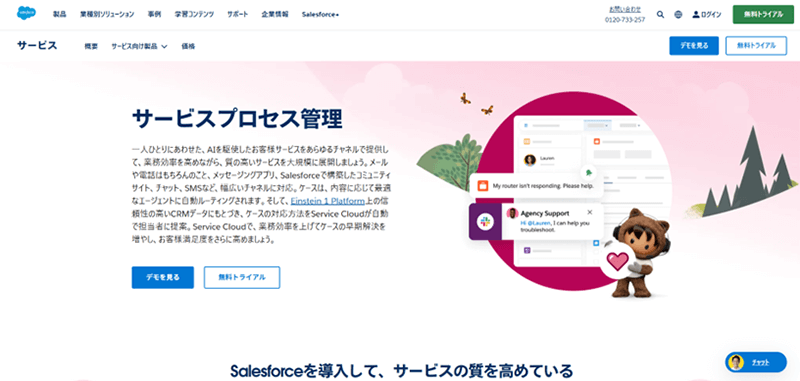Screen dimensions: 800x381
Task: Click the お問い合わせ link
Action: point(625,10)
